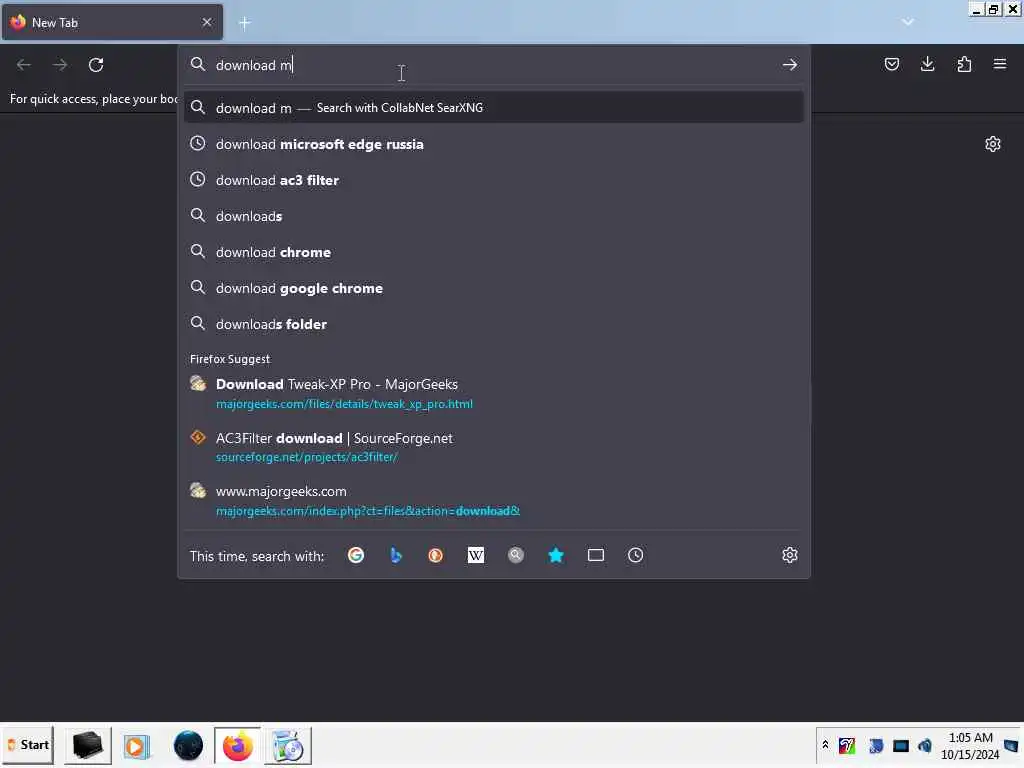Click the volume speaker tray icon
The height and width of the screenshot is (768, 1024).
click(925, 745)
